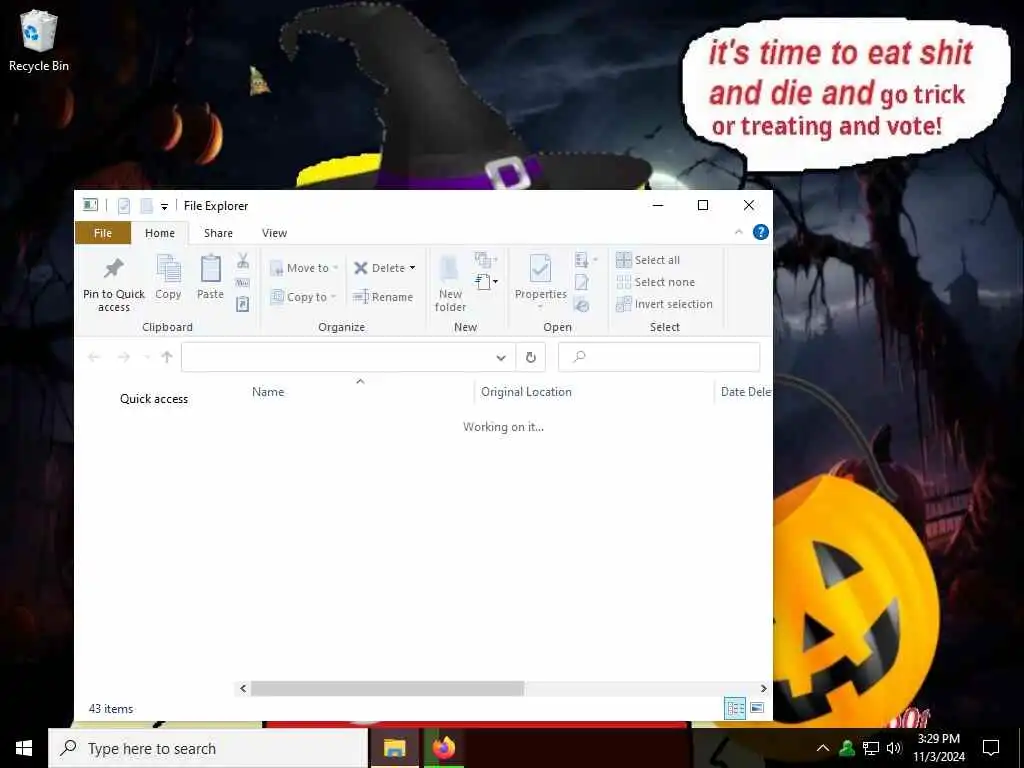Viewport: 1024px width, 768px height.
Task: Open the File tab
Action: pyautogui.click(x=103, y=233)
